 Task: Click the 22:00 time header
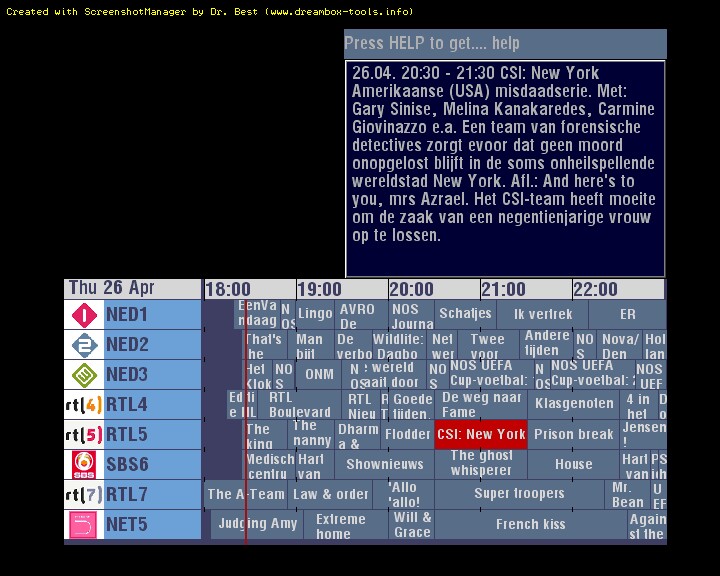pos(618,289)
